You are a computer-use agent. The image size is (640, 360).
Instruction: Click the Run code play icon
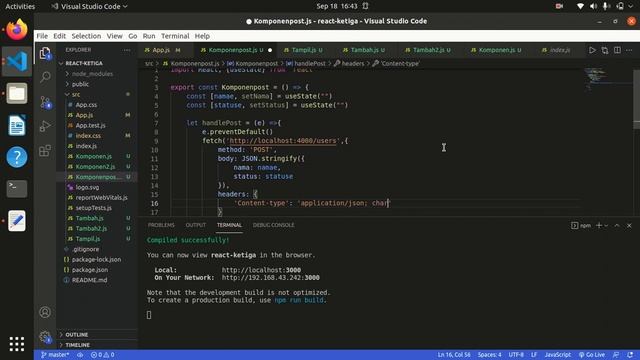click(x=592, y=50)
